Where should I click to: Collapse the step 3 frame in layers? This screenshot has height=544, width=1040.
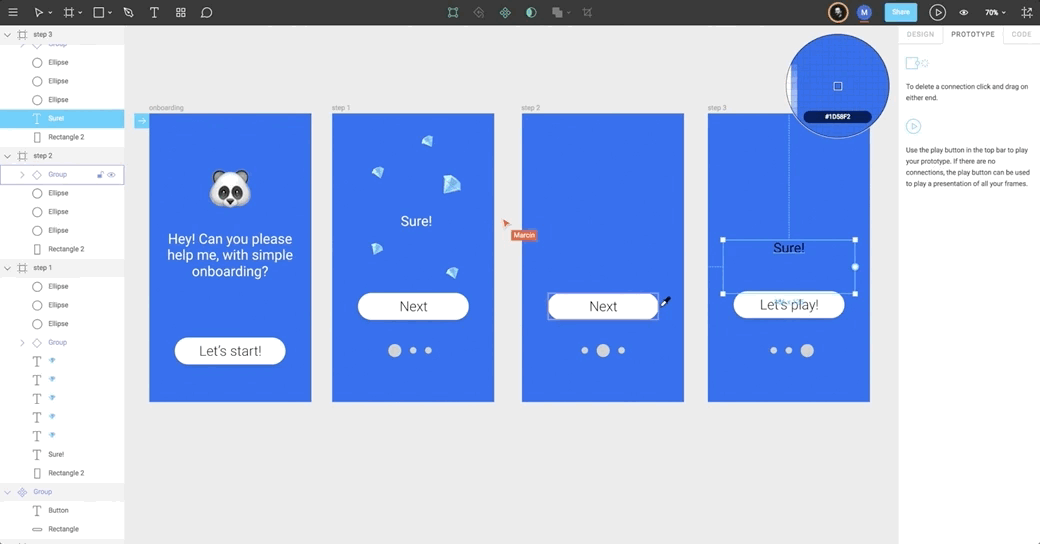7,34
